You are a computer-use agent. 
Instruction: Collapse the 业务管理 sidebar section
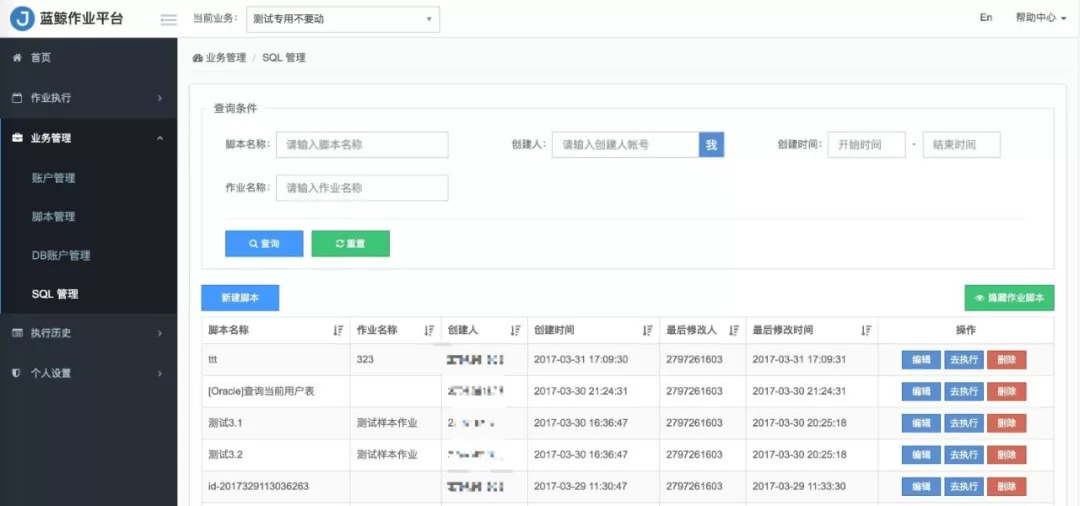[x=88, y=138]
